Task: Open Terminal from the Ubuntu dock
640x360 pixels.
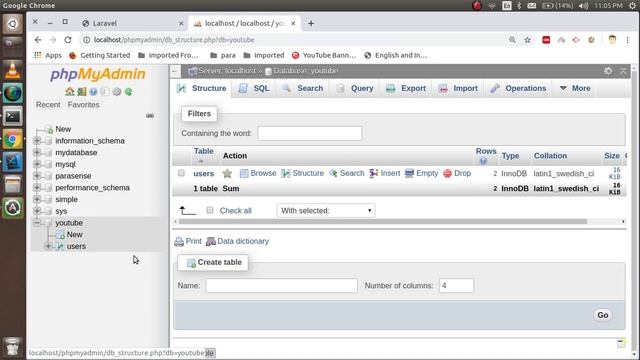Action: point(13,117)
